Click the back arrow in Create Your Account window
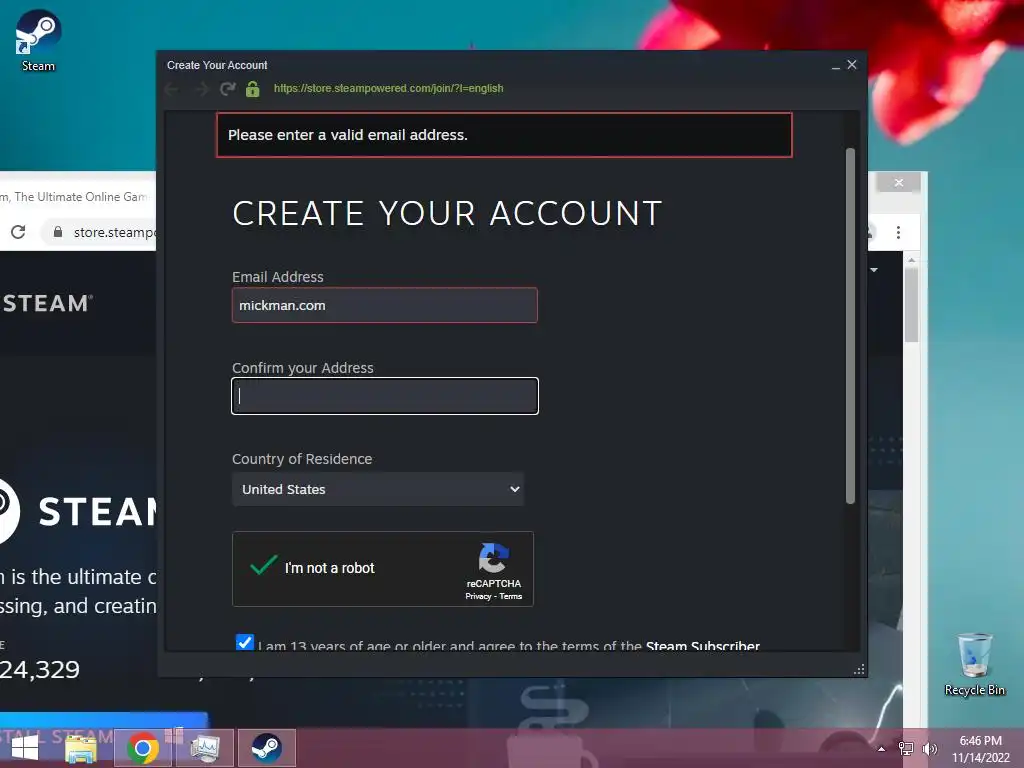 [172, 89]
